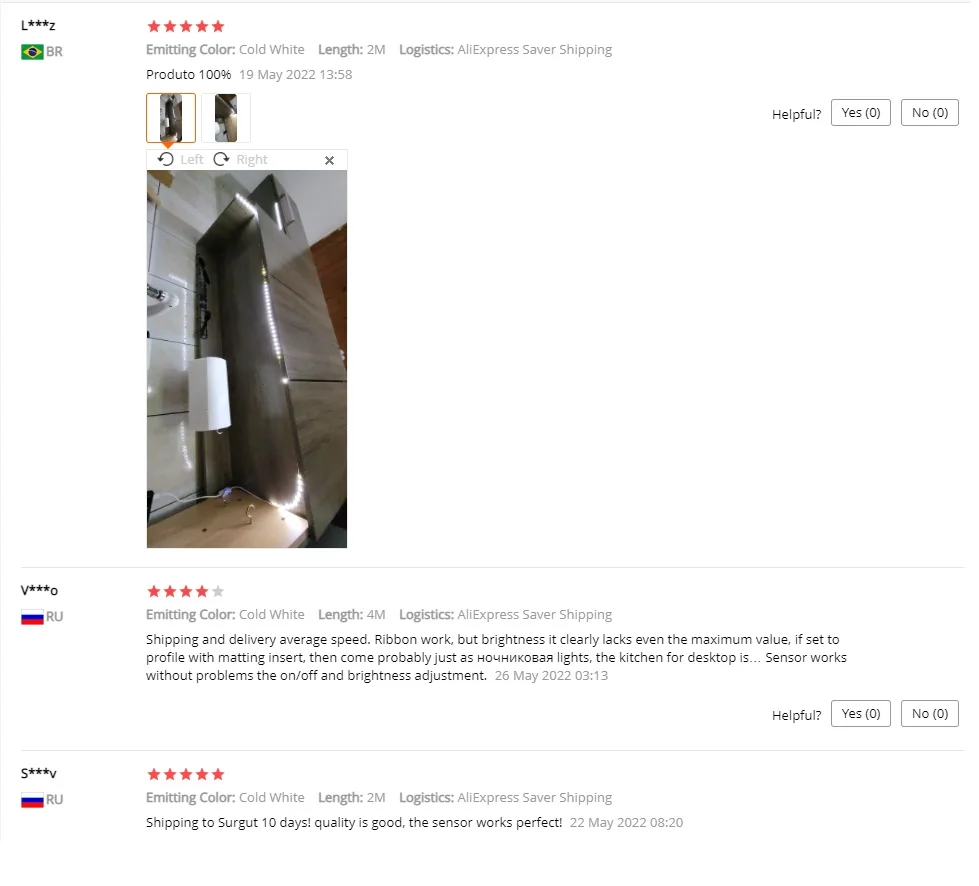The height and width of the screenshot is (886, 979).
Task: Rotate the review photo left
Action: (180, 160)
